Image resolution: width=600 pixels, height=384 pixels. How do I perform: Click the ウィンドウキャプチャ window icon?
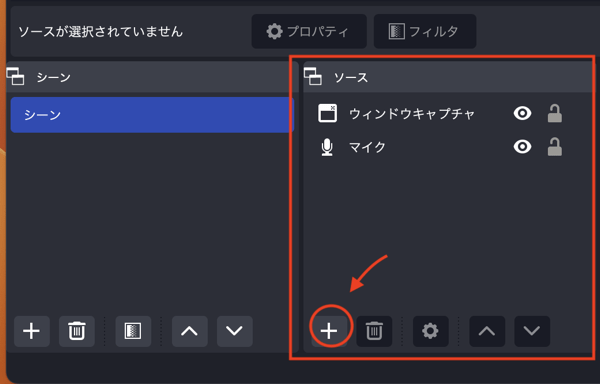pyautogui.click(x=328, y=113)
